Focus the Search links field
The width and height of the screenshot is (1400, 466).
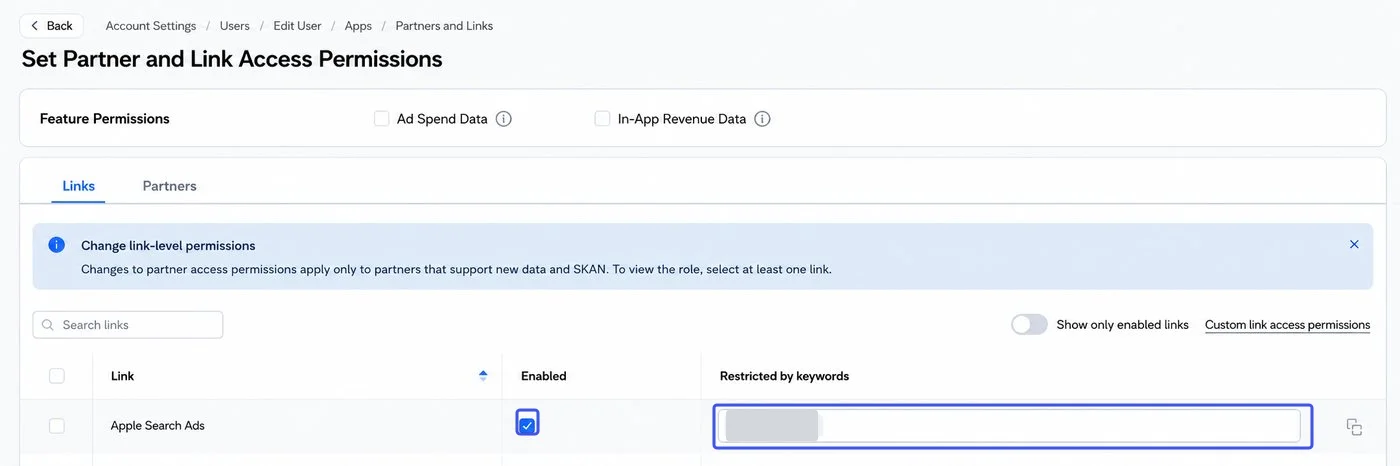click(x=128, y=325)
